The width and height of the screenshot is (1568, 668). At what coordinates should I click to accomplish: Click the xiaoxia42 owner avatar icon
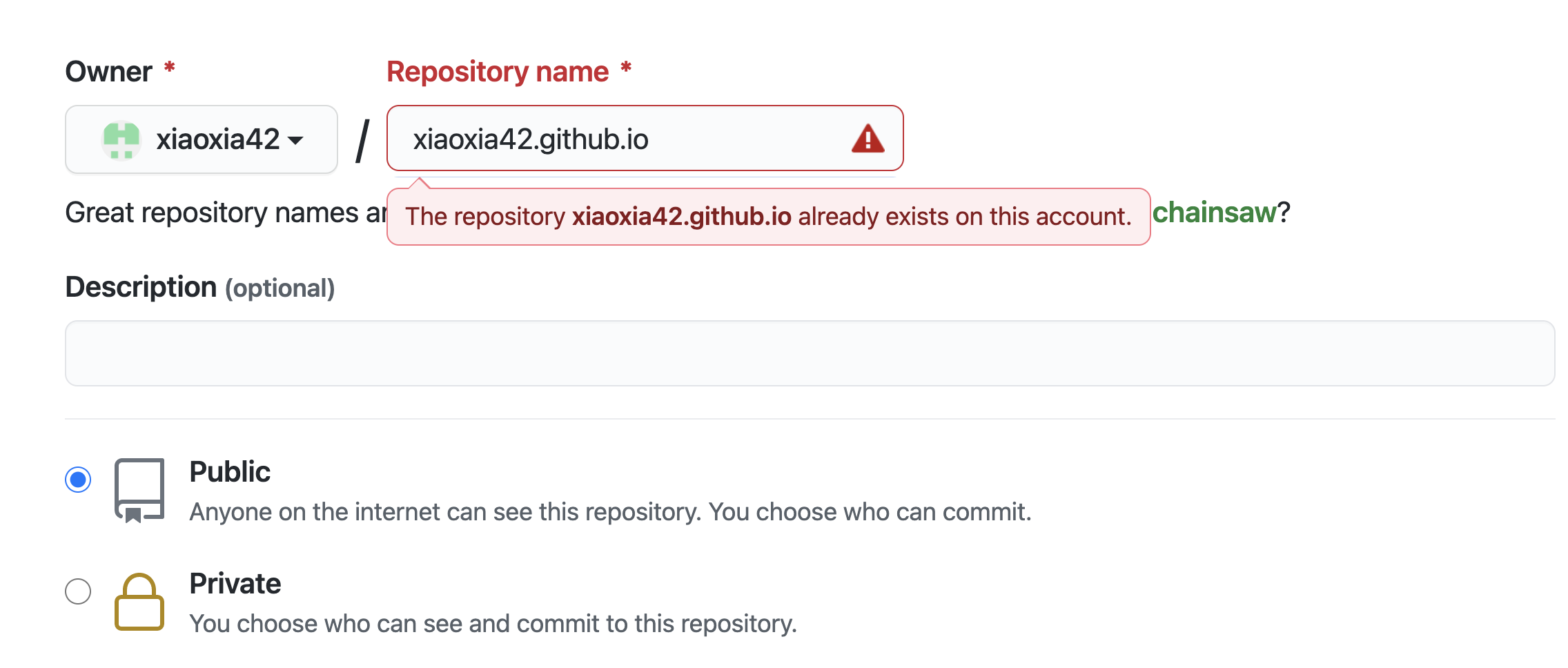click(x=121, y=140)
